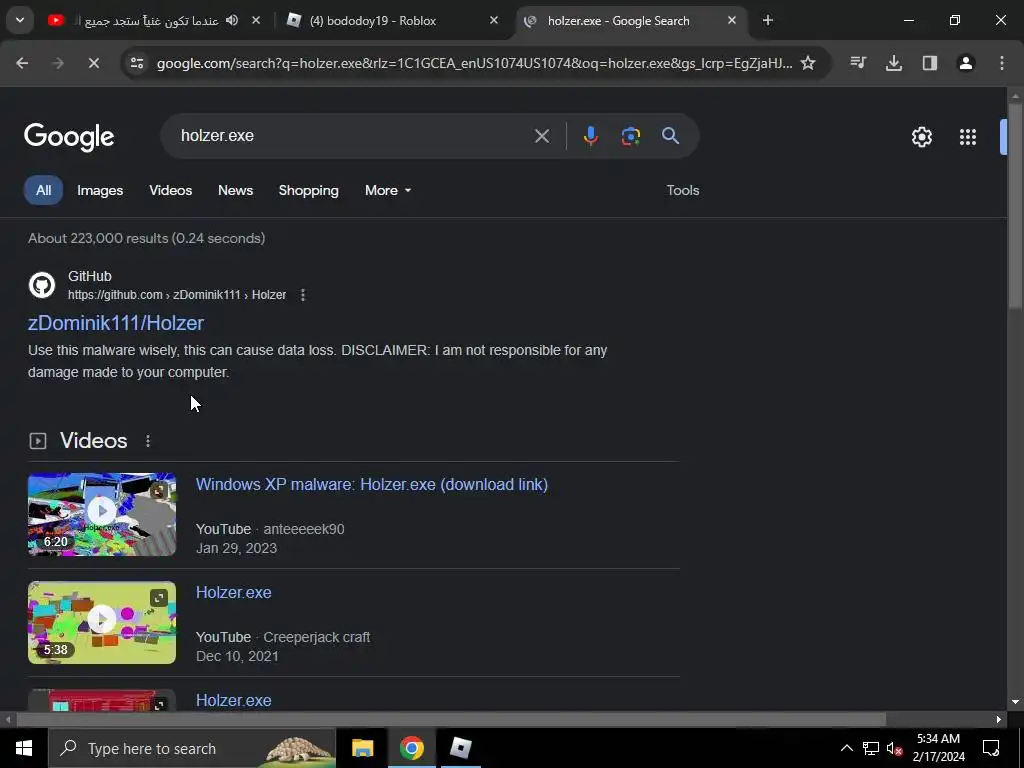Screen dimensions: 1024x768
Task: Stop loading the current page
Action: click(93, 63)
